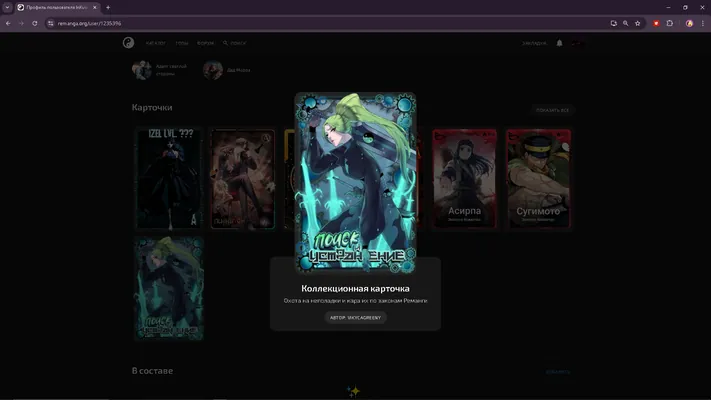This screenshot has height=400, width=711.
Task: Go back with the browser back arrow
Action: pos(8,23)
